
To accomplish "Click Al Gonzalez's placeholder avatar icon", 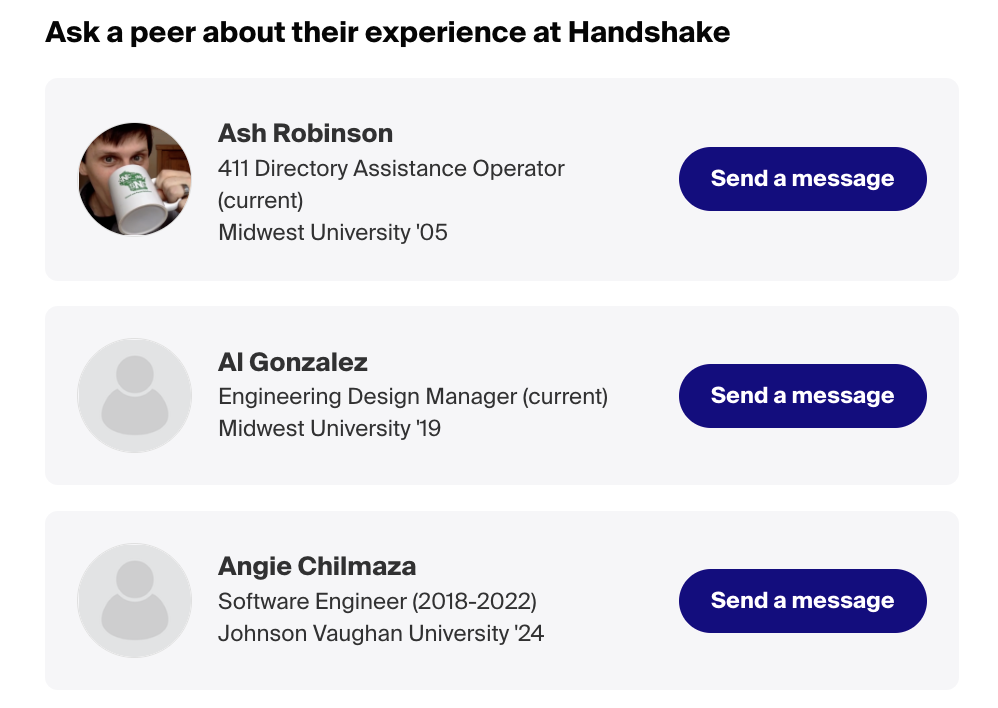I will [x=134, y=395].
